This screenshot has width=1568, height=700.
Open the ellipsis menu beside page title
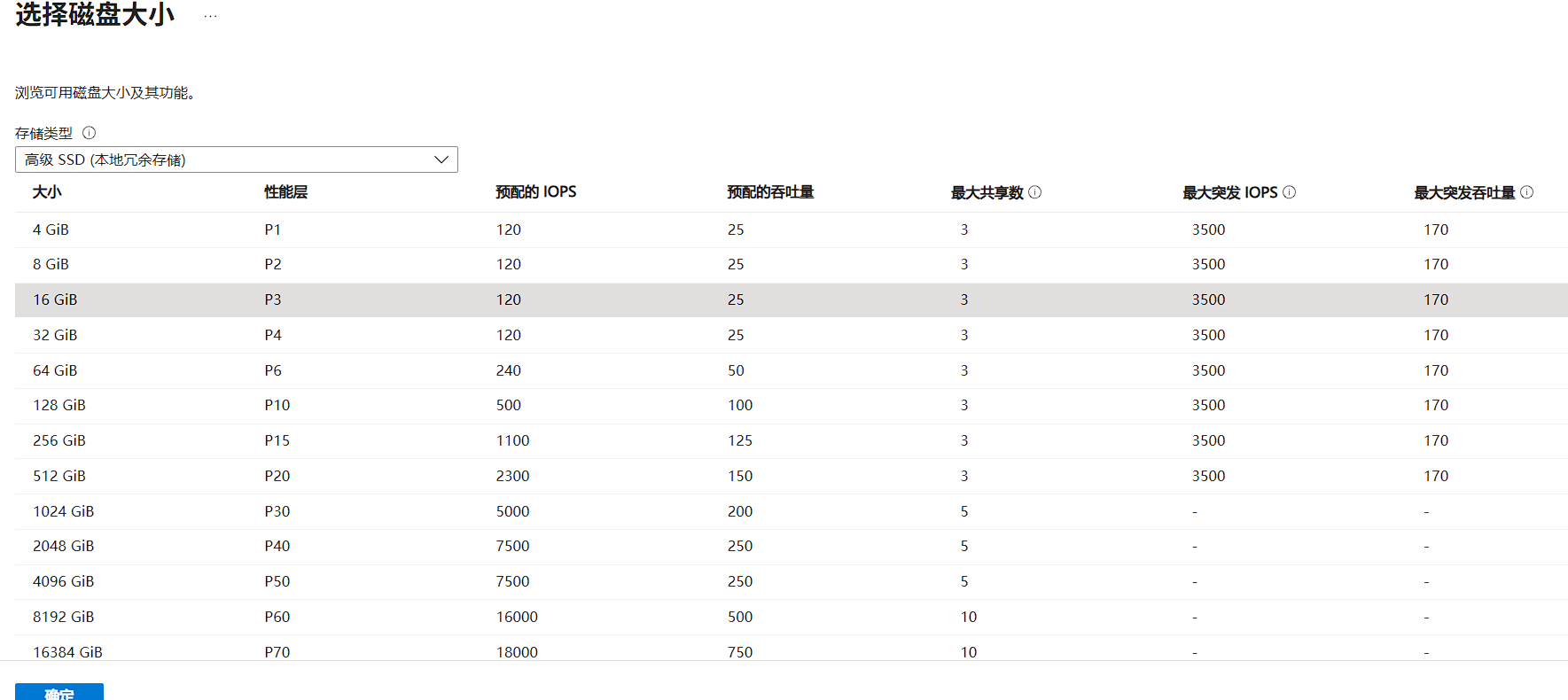click(210, 16)
